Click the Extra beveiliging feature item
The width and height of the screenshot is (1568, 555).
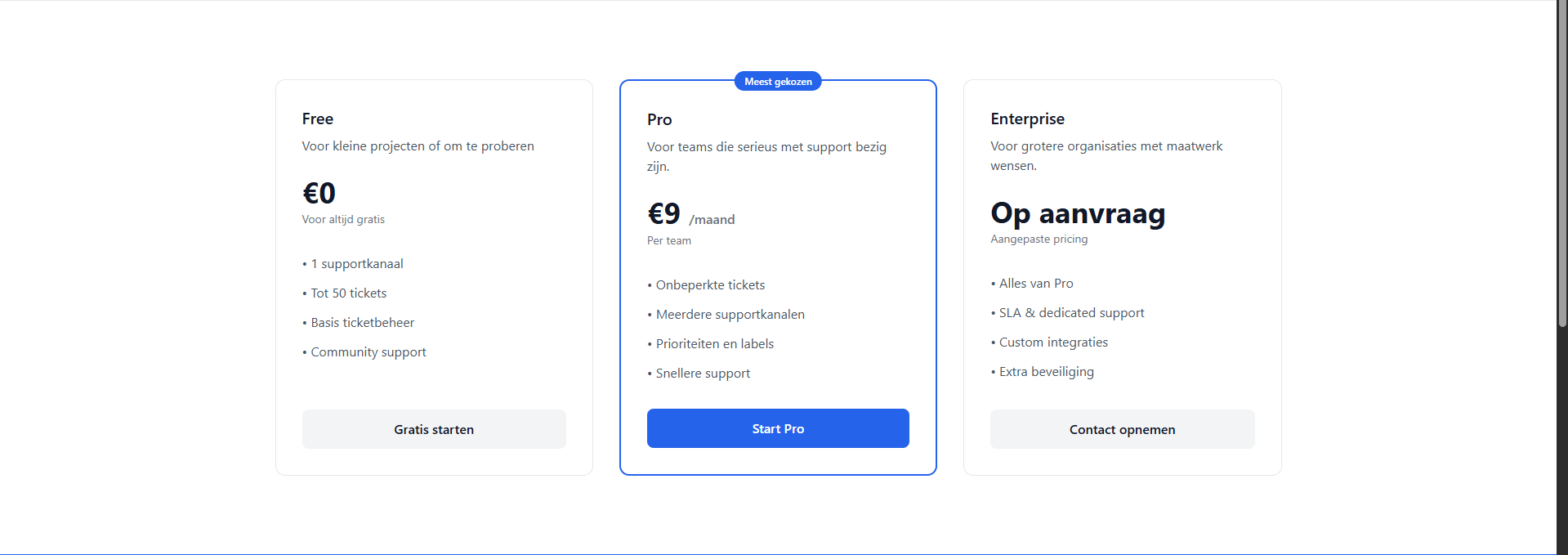[x=1046, y=372]
